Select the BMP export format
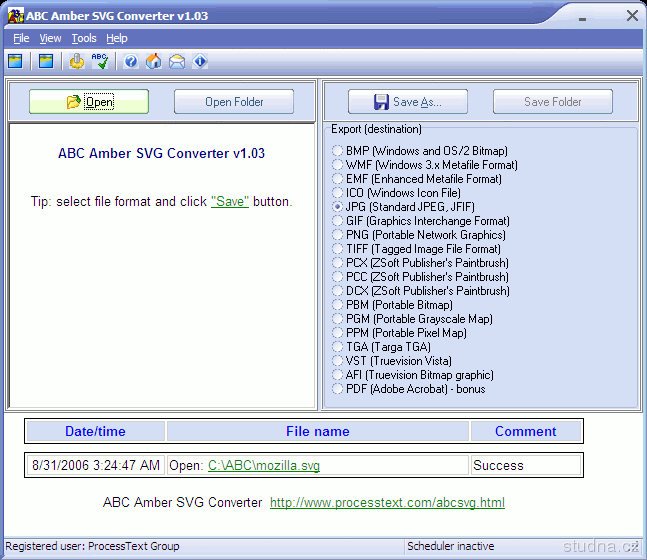 tap(420, 151)
